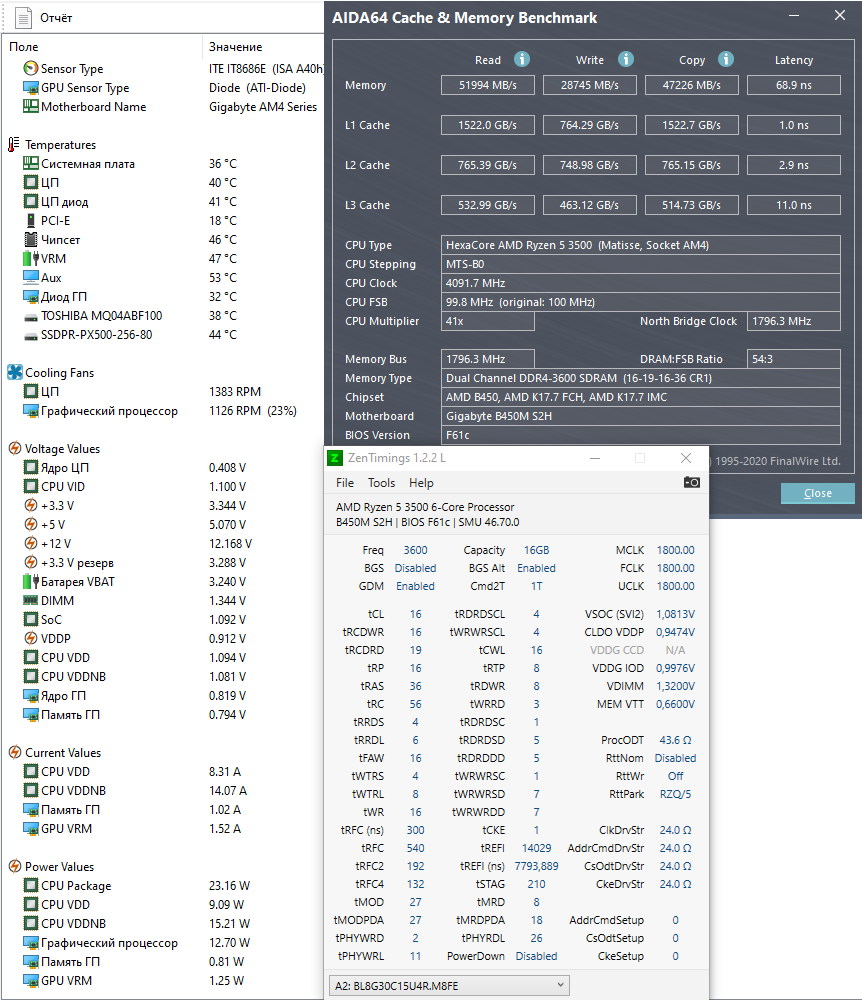Viewport: 862px width, 1000px height.
Task: Click the L3 Cache Write value 463.12 GB/s
Action: click(590, 205)
